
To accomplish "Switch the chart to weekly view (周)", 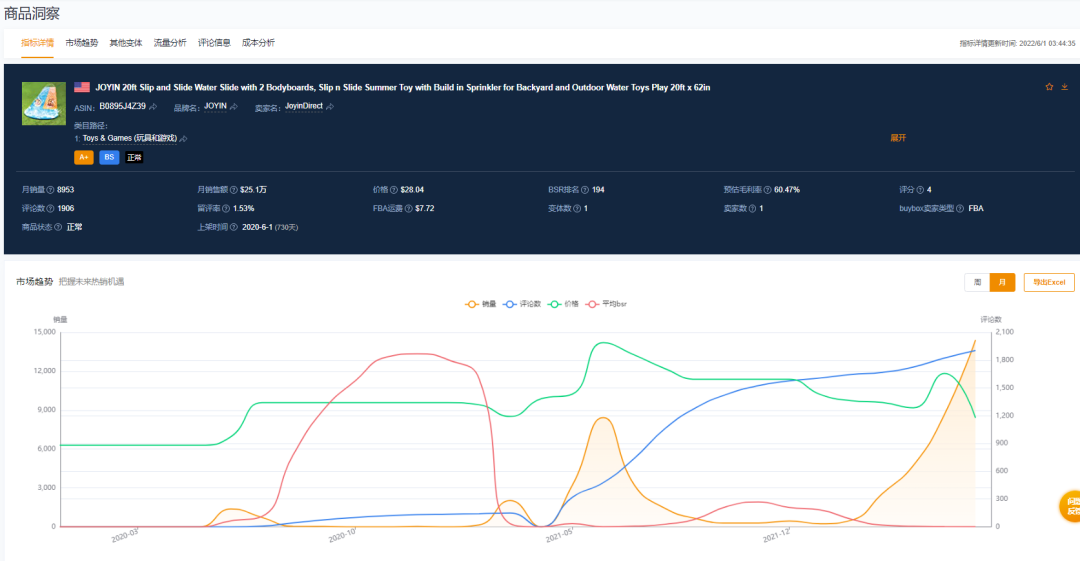I will [977, 283].
